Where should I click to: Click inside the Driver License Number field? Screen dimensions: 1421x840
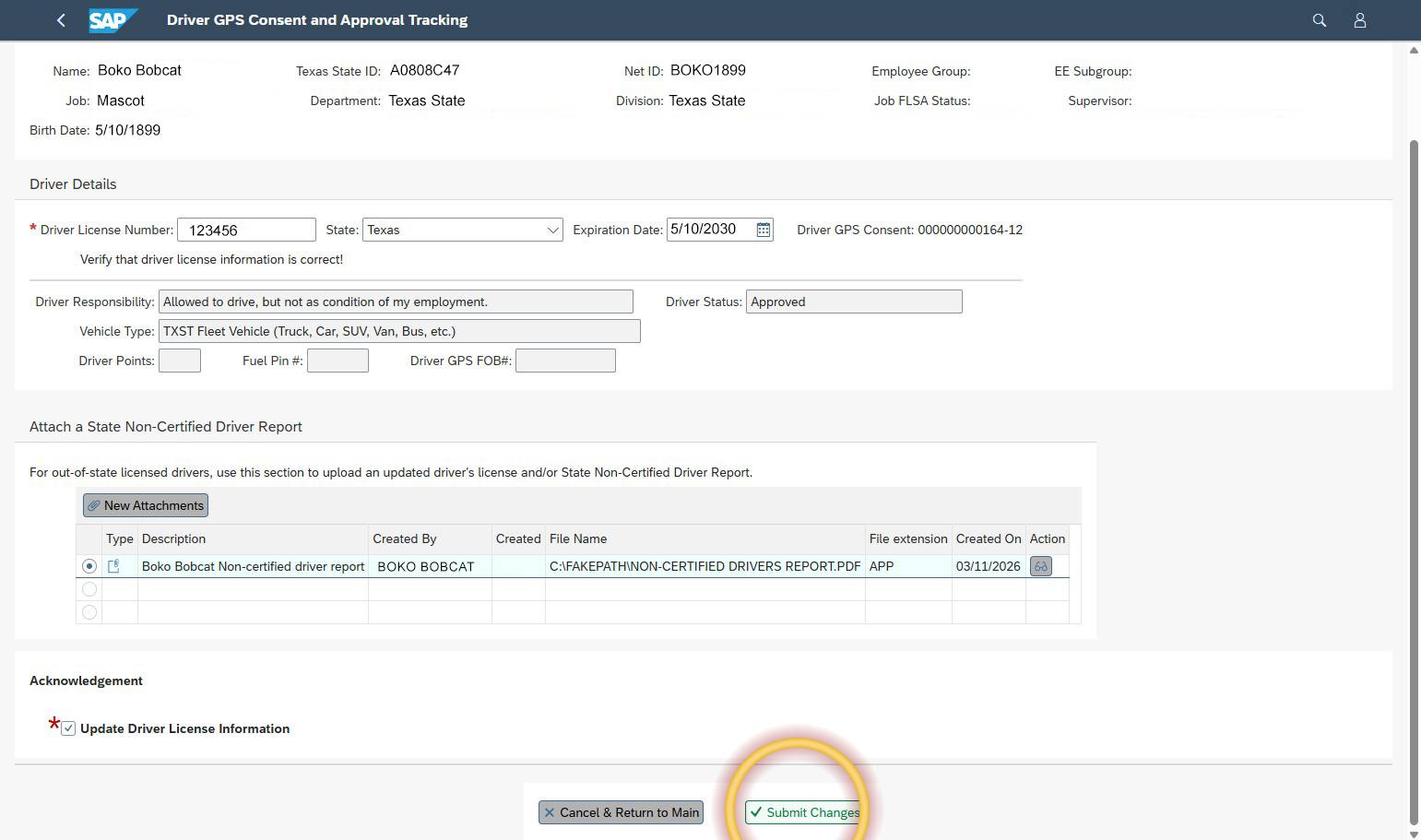(x=245, y=230)
